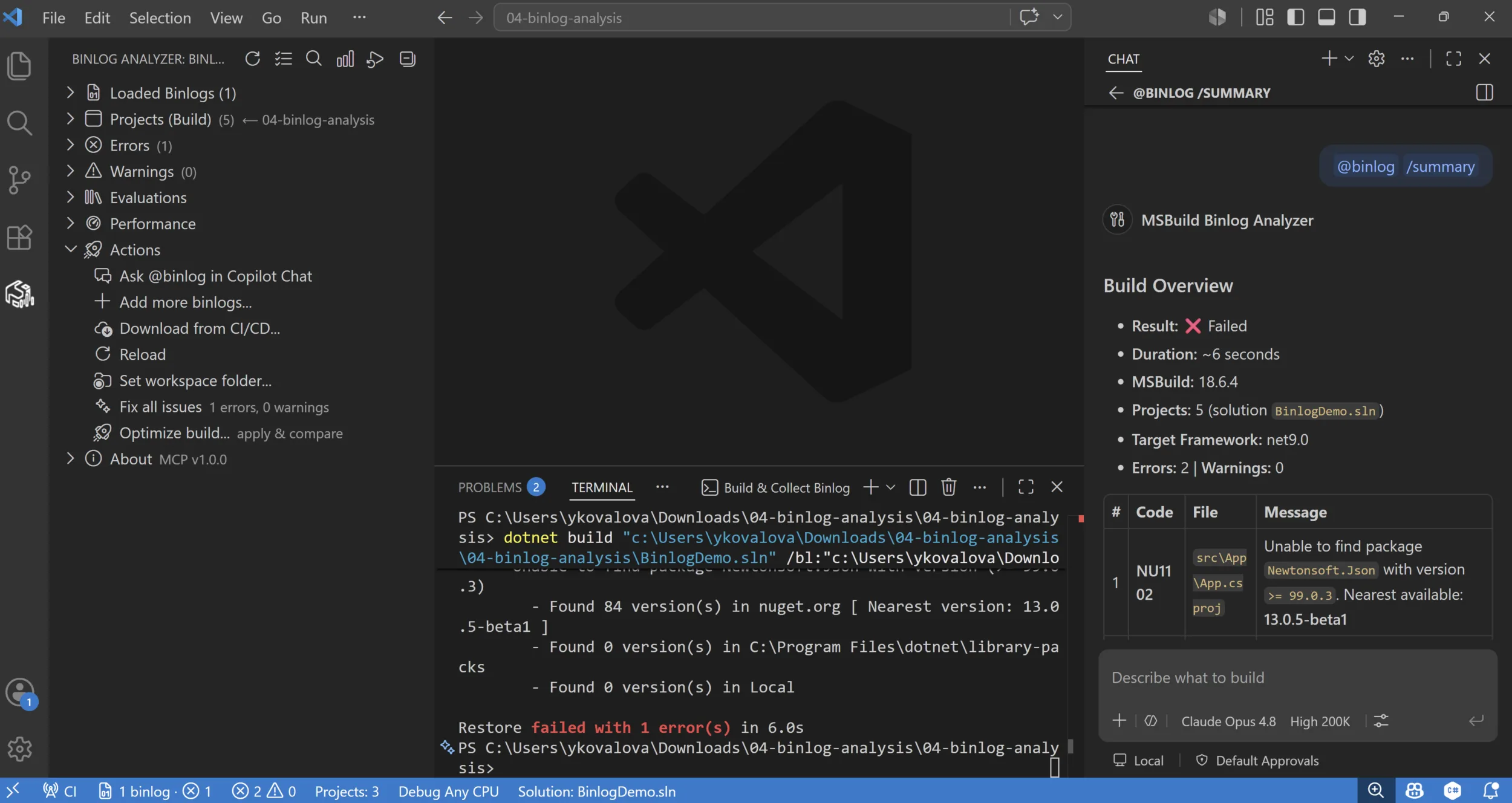Click Fix all issues action

pos(160,406)
